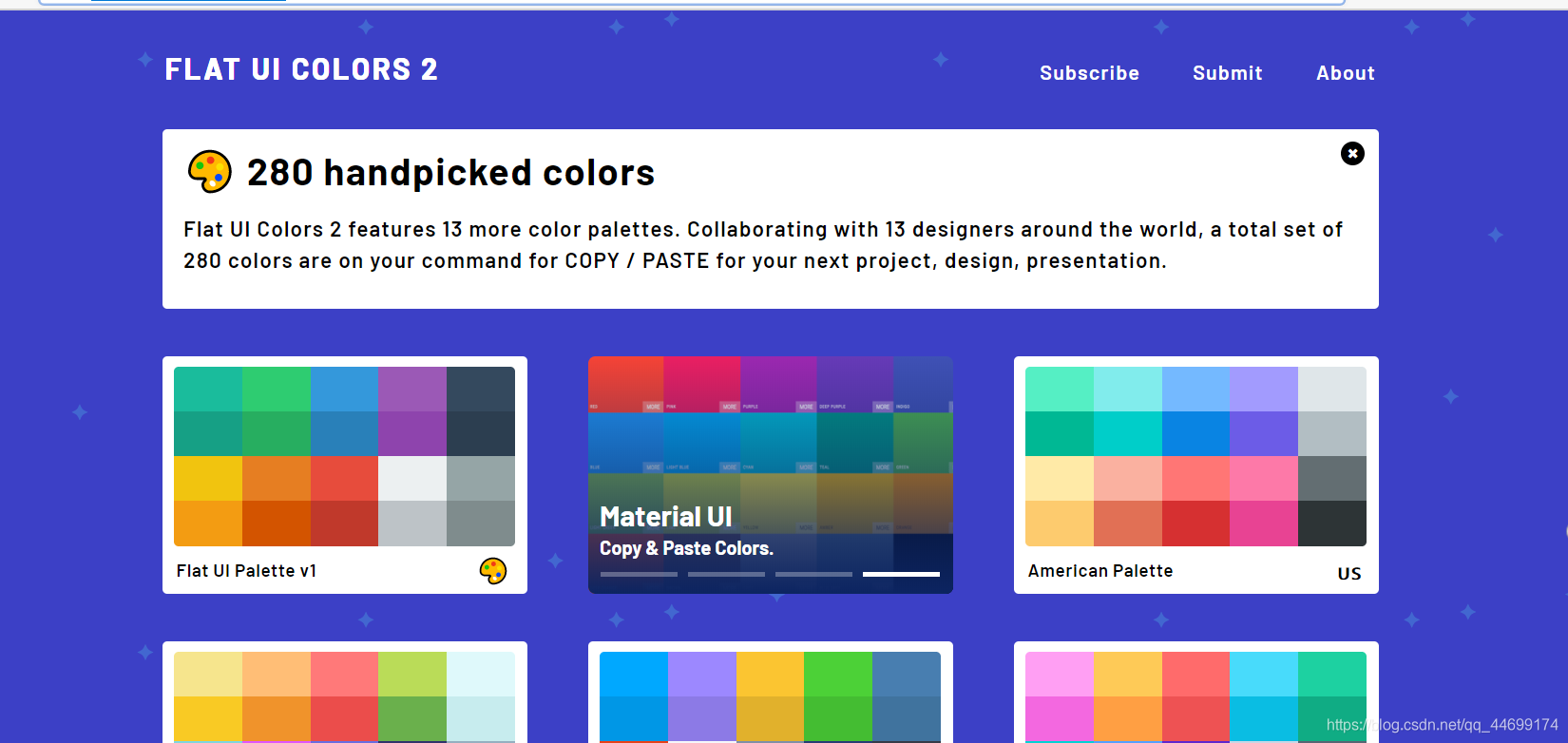Screen dimensions: 1568x743
Task: Go to Flat UI Colors 2 home logo
Action: click(x=301, y=69)
